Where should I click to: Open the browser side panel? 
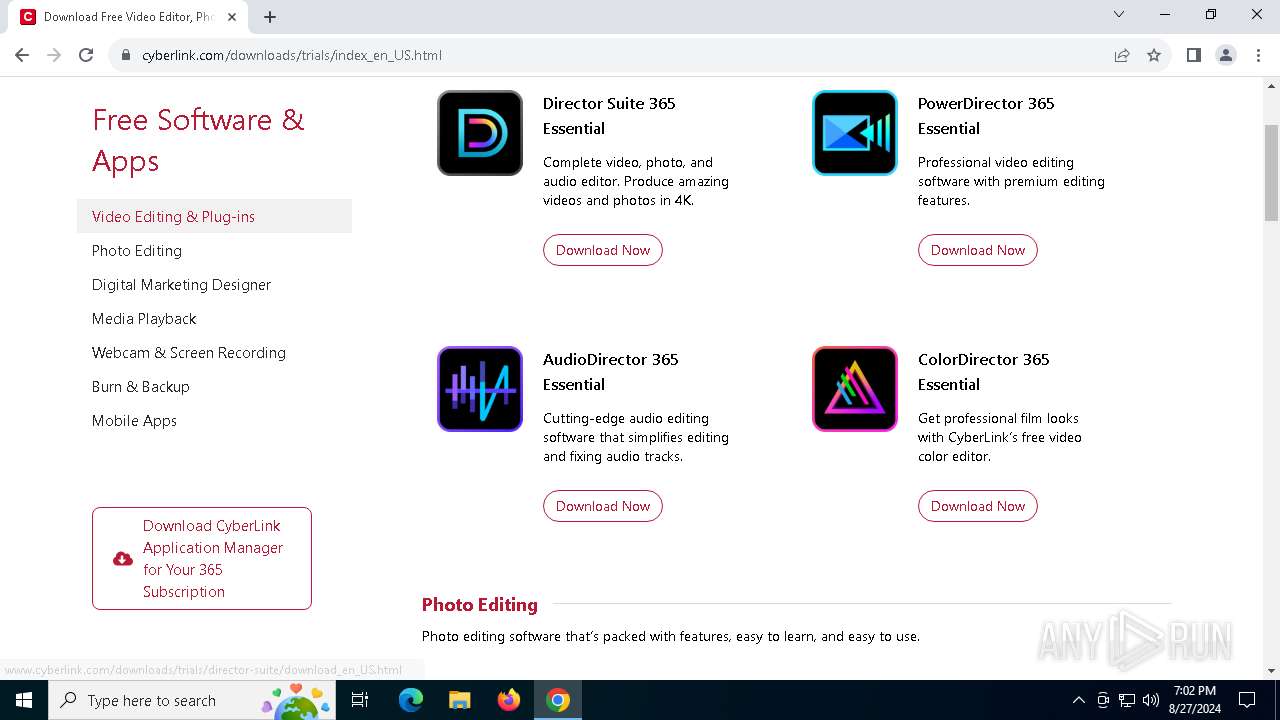click(1193, 55)
